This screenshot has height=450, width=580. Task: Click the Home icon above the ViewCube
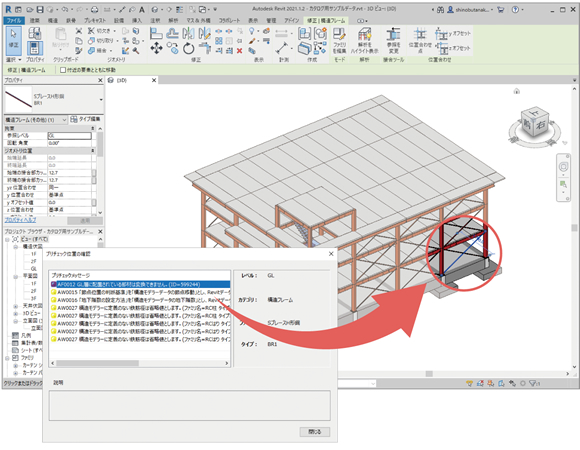(517, 91)
